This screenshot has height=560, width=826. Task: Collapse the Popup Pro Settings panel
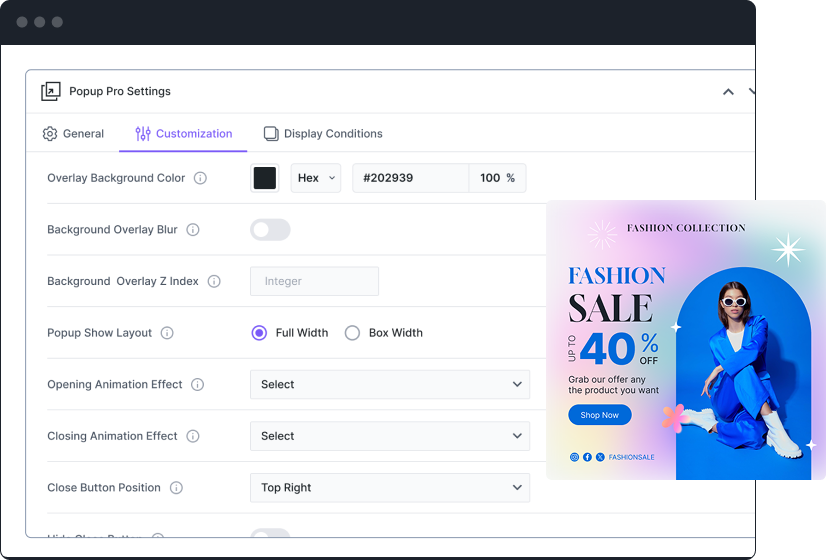728,92
